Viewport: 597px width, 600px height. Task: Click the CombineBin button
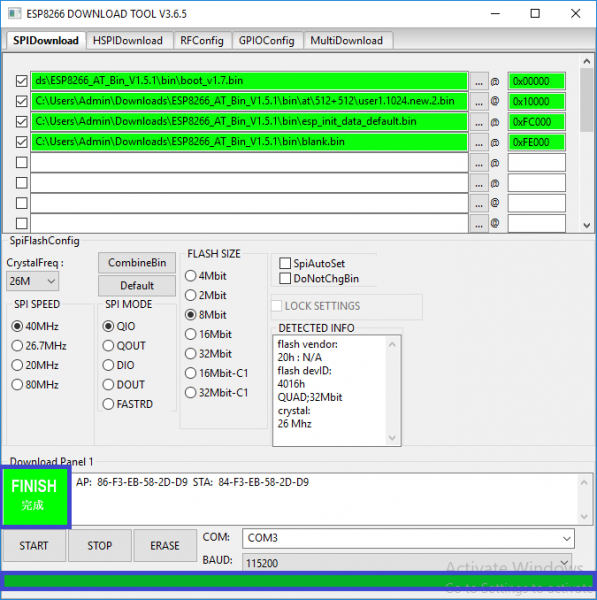click(137, 262)
